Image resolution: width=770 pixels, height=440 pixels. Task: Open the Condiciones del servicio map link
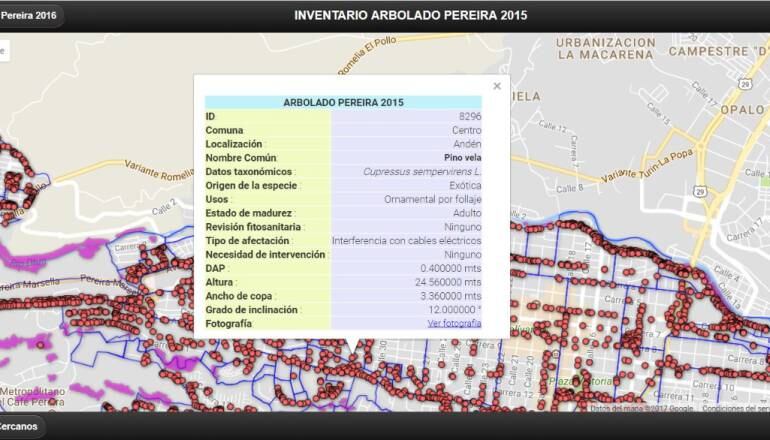coord(735,408)
